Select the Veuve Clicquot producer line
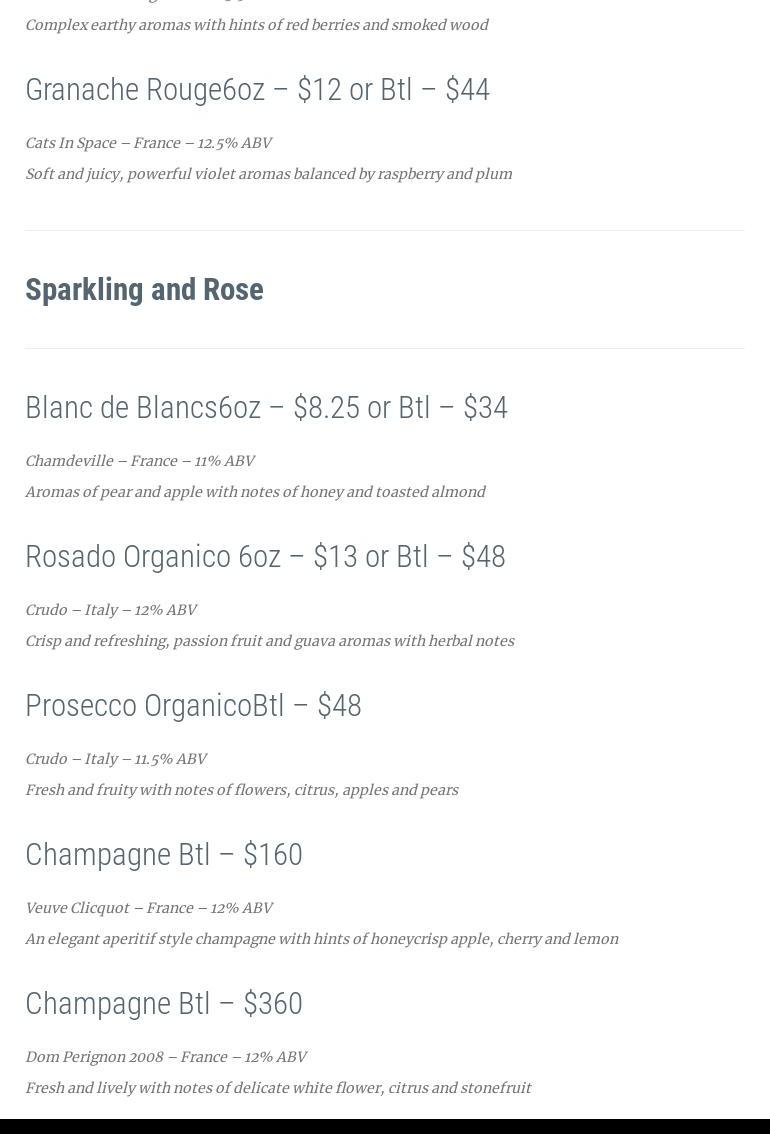Screen dimensions: 770x1134 click(149, 908)
